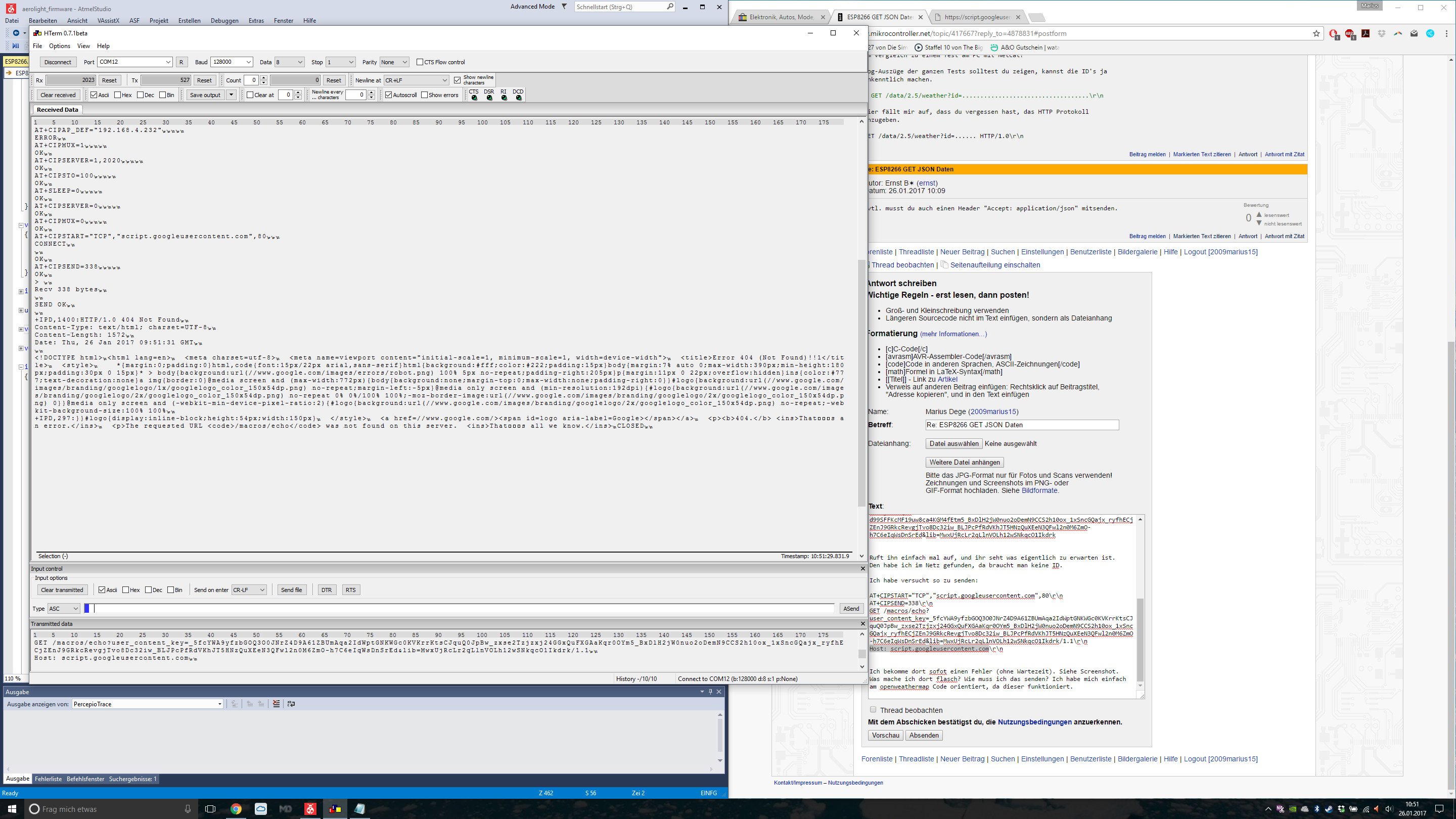
Task: Click the cyan share extension icon in Chrome
Action: pyautogui.click(x=1430, y=34)
